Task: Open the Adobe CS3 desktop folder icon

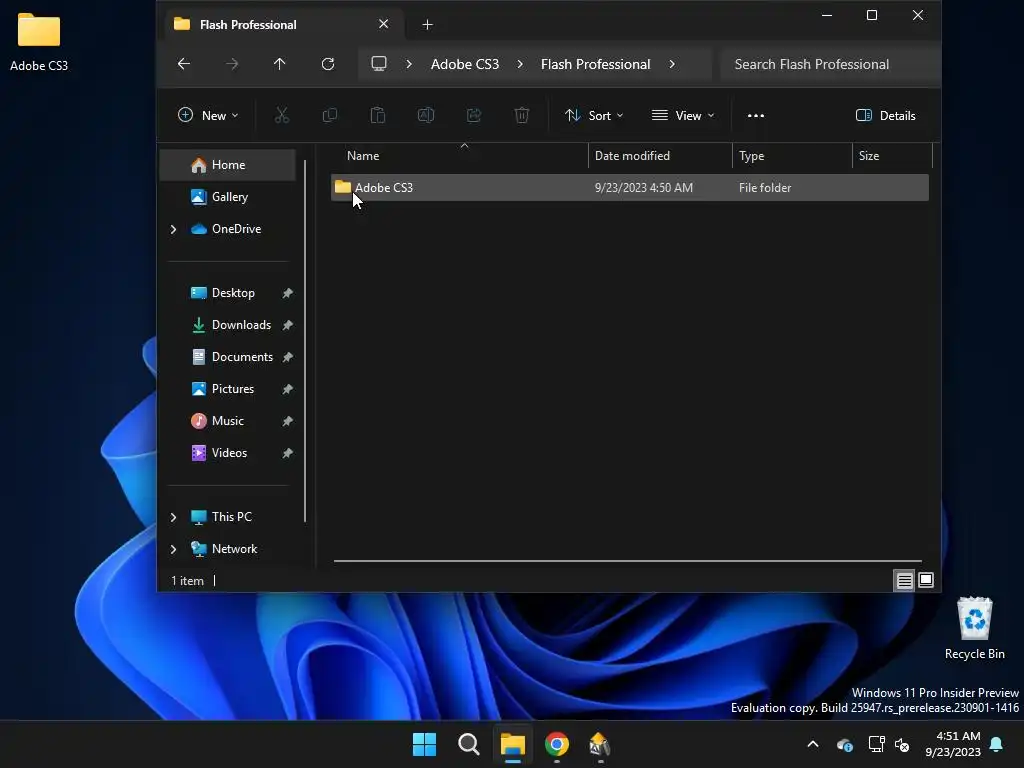Action: coord(39,40)
